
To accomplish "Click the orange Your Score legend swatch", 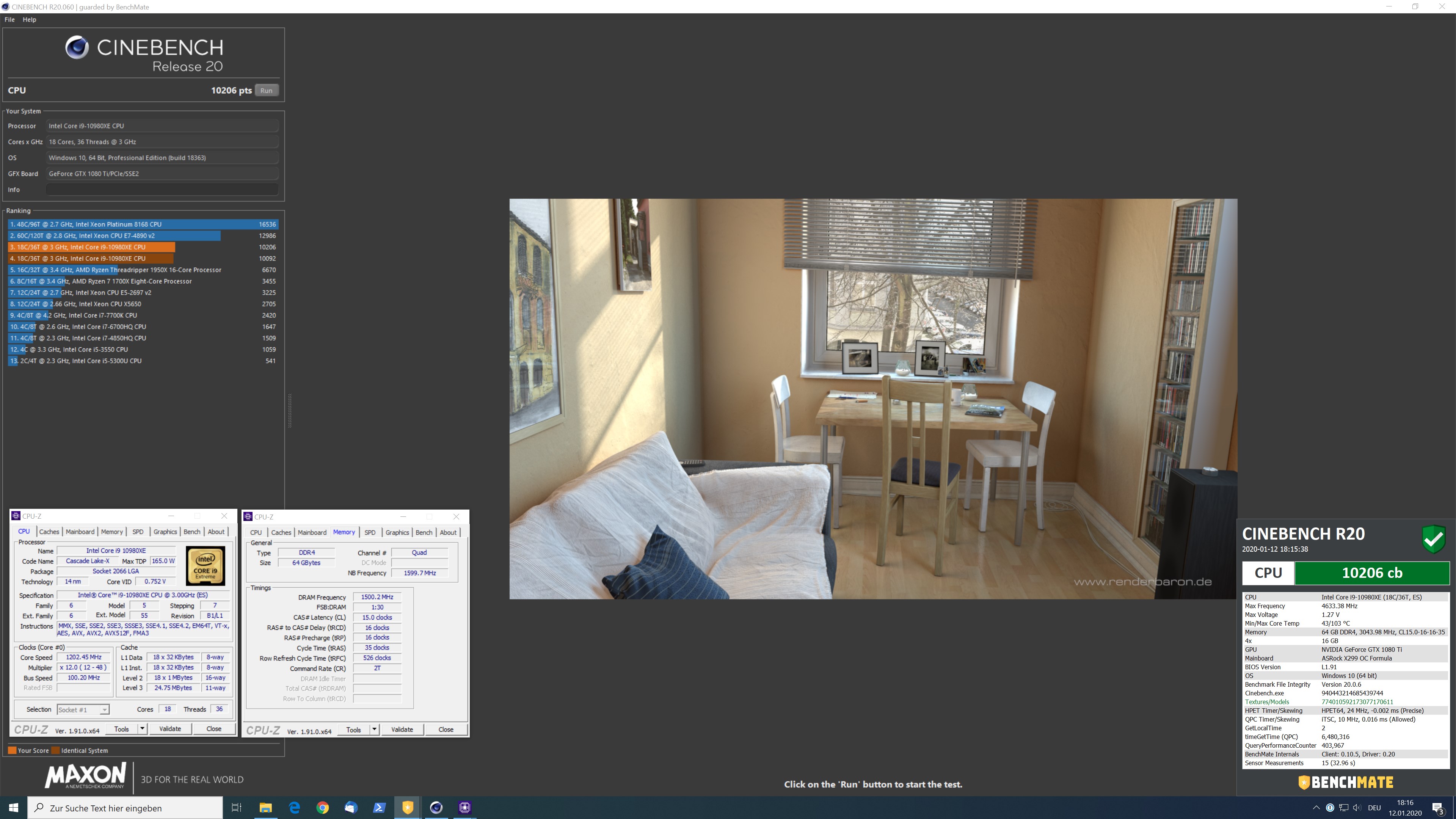I will [12, 751].
